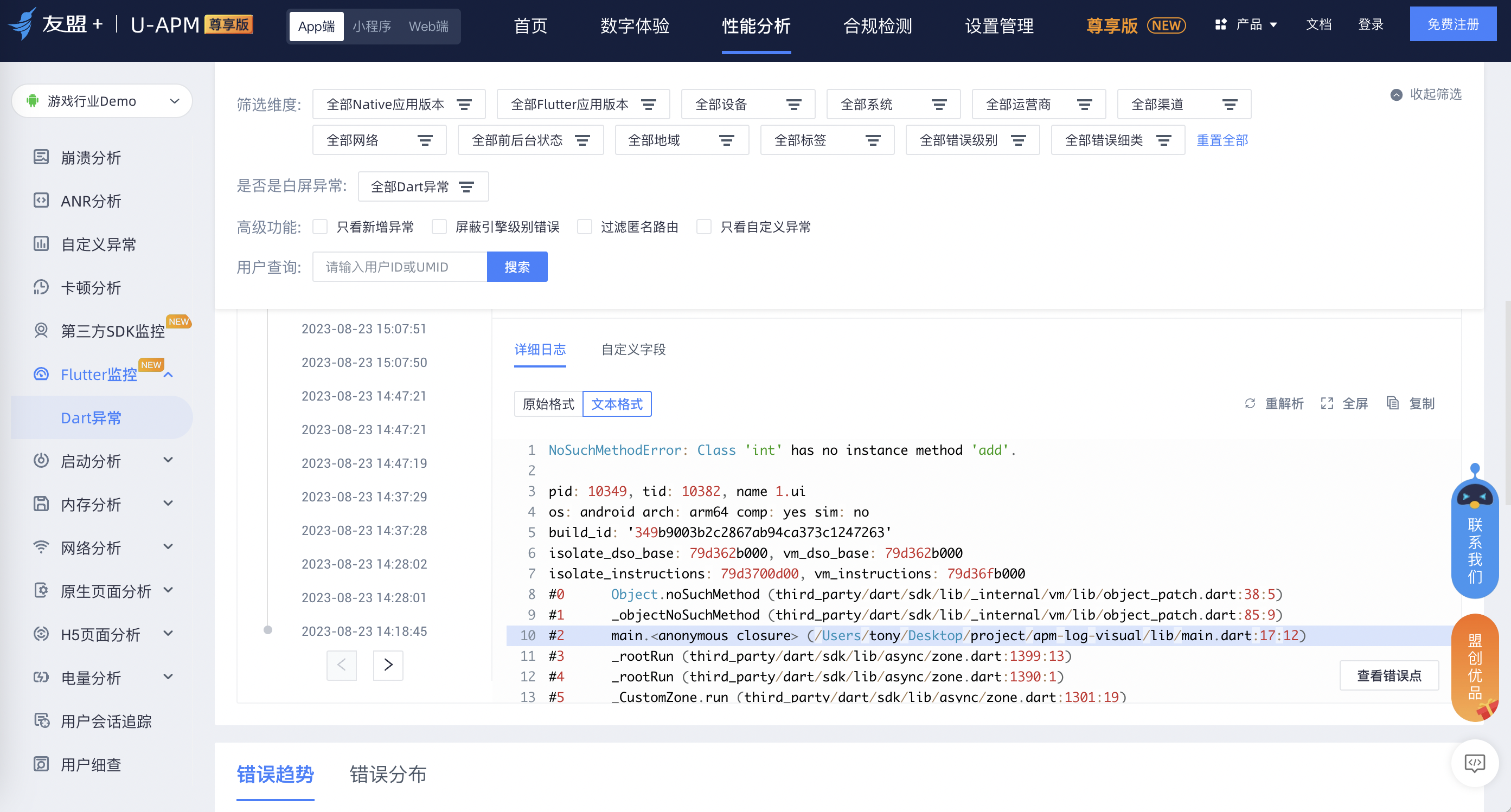Enable the 只看新增异常 checkbox
This screenshot has height=812, width=1511.
(x=319, y=226)
